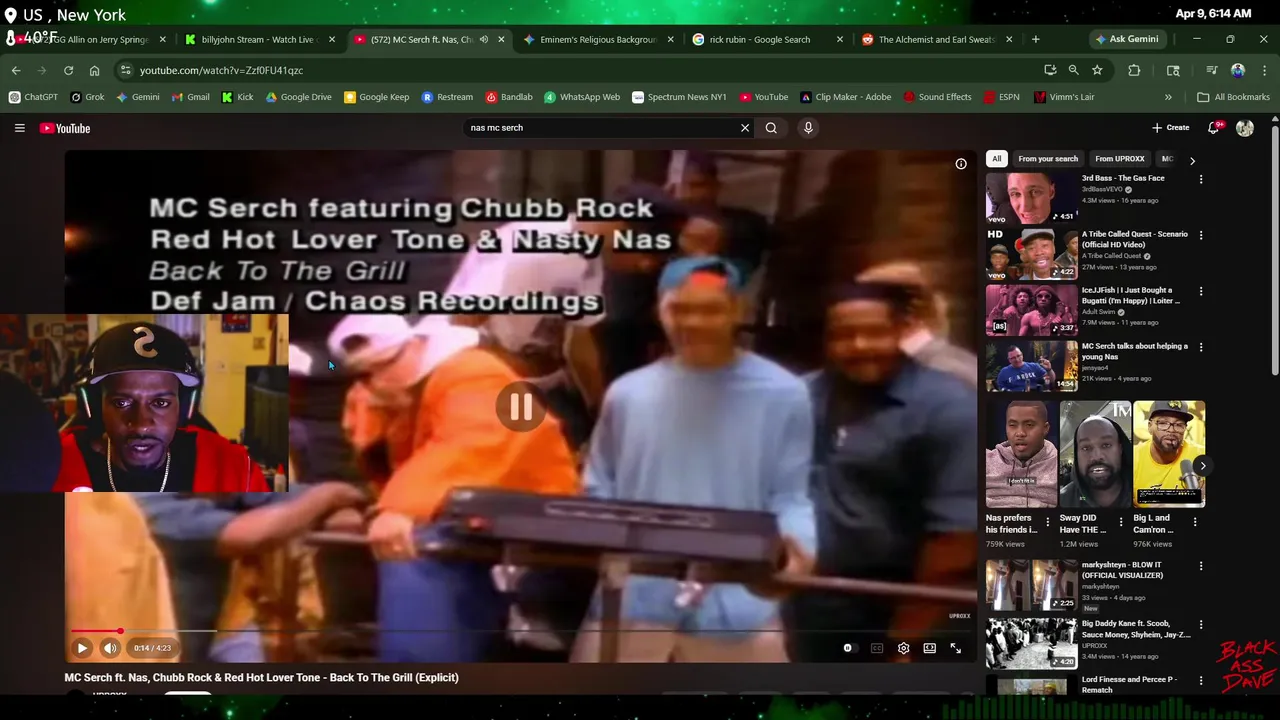
Task: Open a new browser tab
Action: click(1035, 39)
